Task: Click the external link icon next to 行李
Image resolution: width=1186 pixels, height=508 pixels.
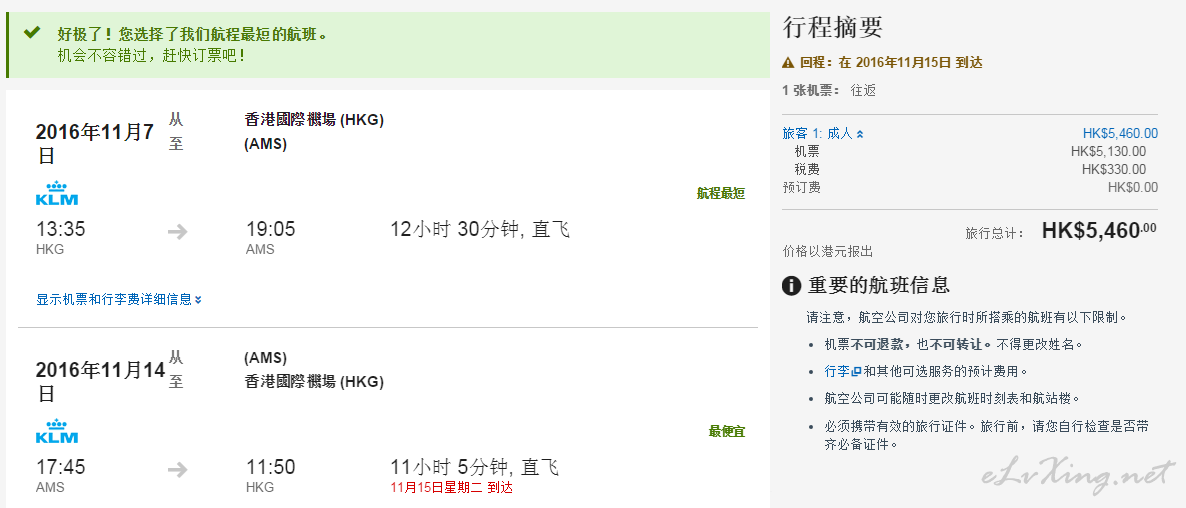Action: tap(856, 371)
